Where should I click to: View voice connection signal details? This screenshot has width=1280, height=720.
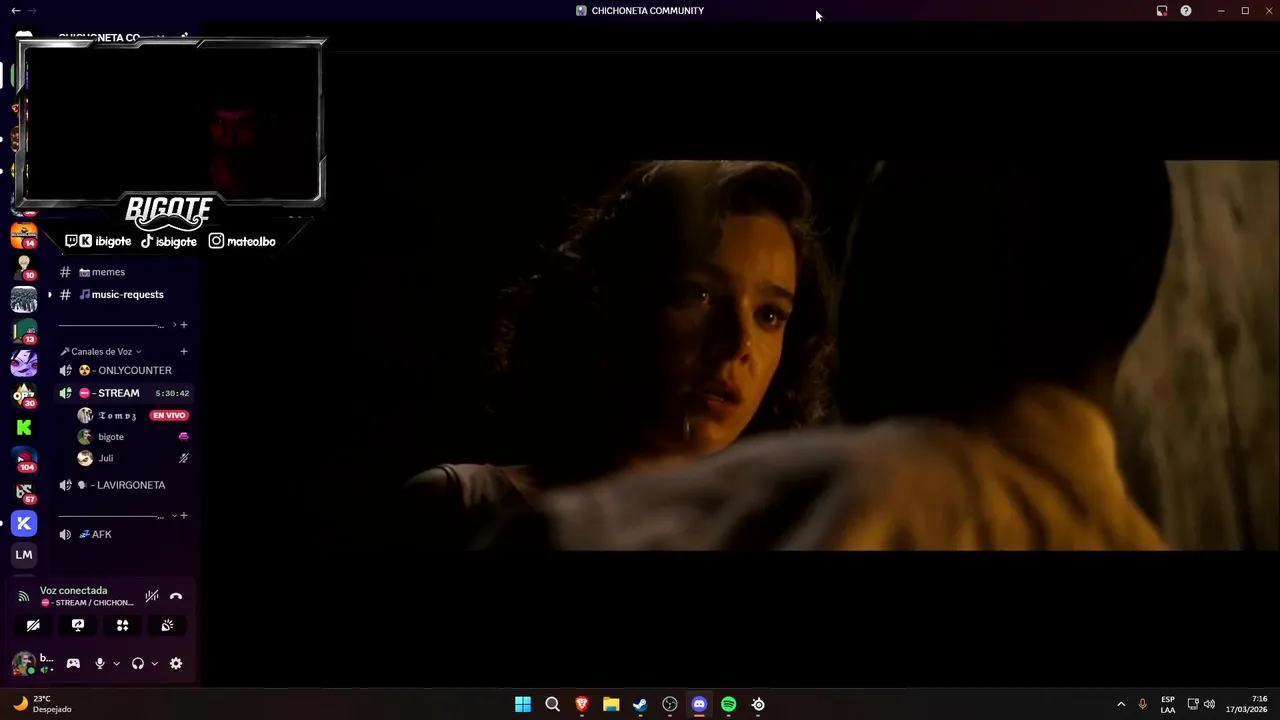click(24, 596)
